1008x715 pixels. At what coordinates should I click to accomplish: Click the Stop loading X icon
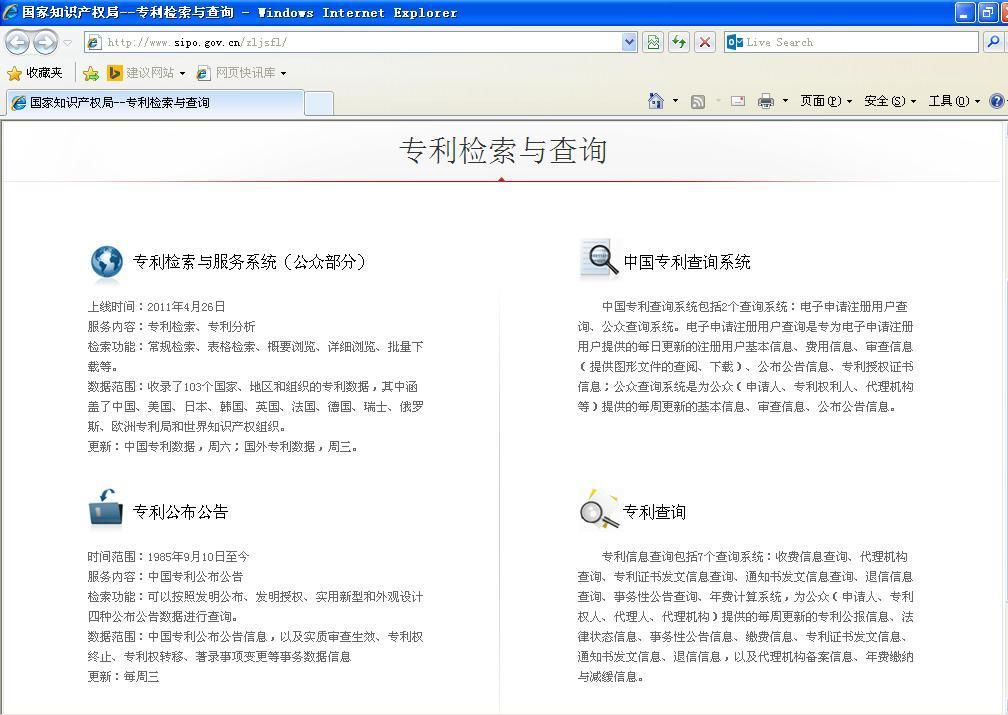coord(705,42)
